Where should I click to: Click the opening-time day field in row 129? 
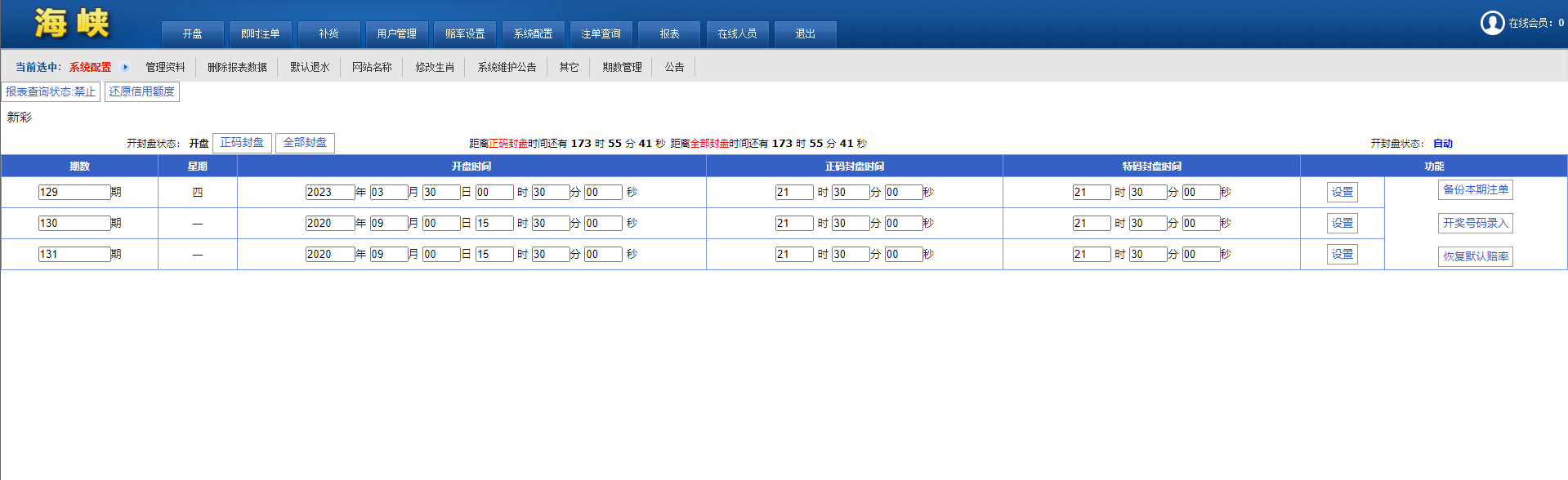pyautogui.click(x=441, y=192)
